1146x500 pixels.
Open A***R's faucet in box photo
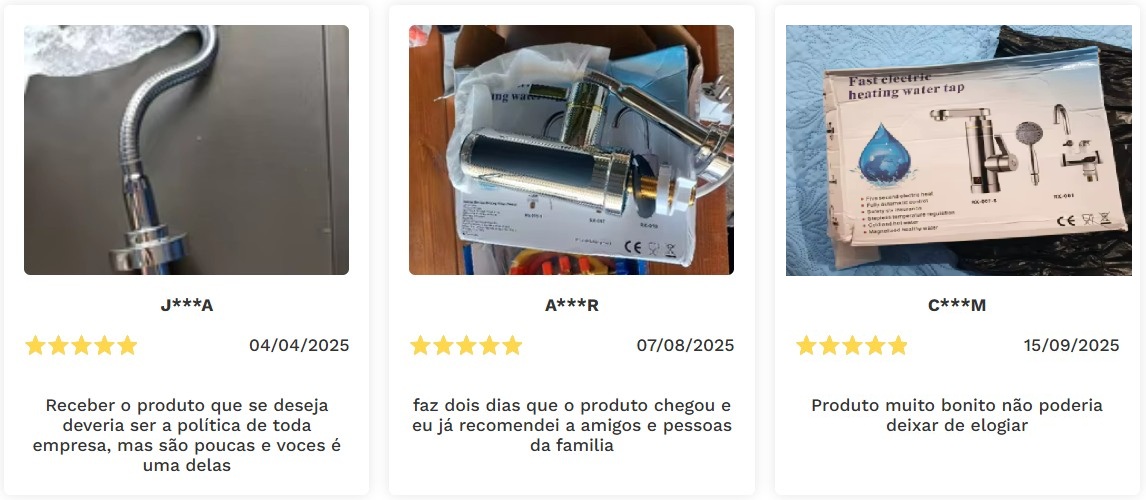571,150
